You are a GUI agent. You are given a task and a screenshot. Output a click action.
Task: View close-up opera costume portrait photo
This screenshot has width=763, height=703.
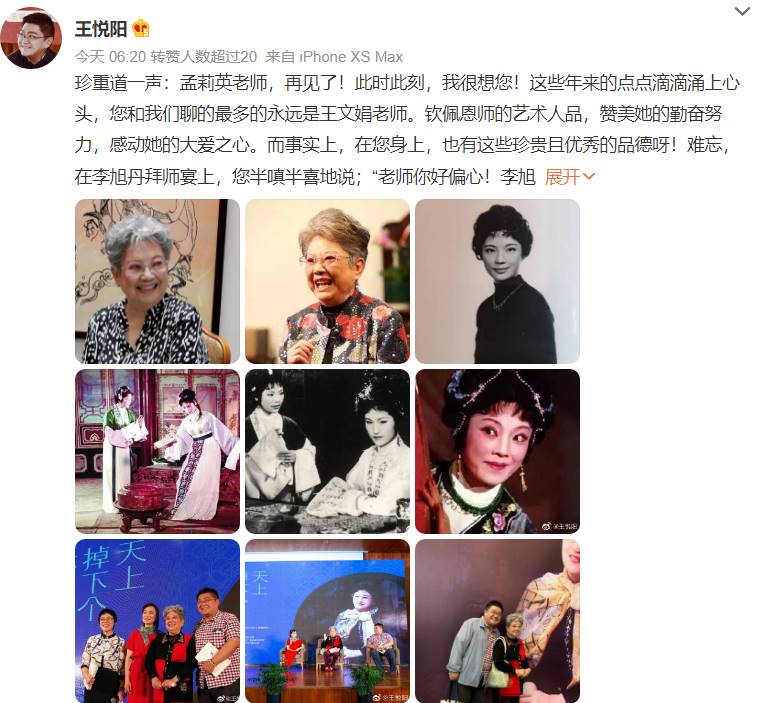[x=497, y=451]
